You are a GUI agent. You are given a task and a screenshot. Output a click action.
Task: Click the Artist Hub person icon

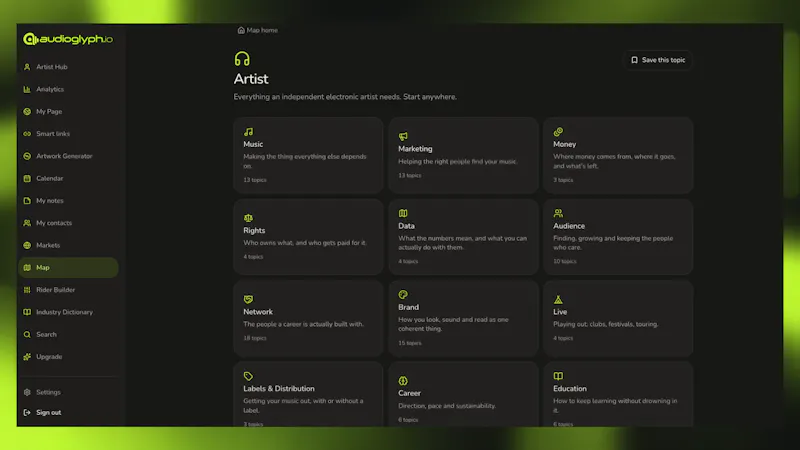tap(27, 67)
